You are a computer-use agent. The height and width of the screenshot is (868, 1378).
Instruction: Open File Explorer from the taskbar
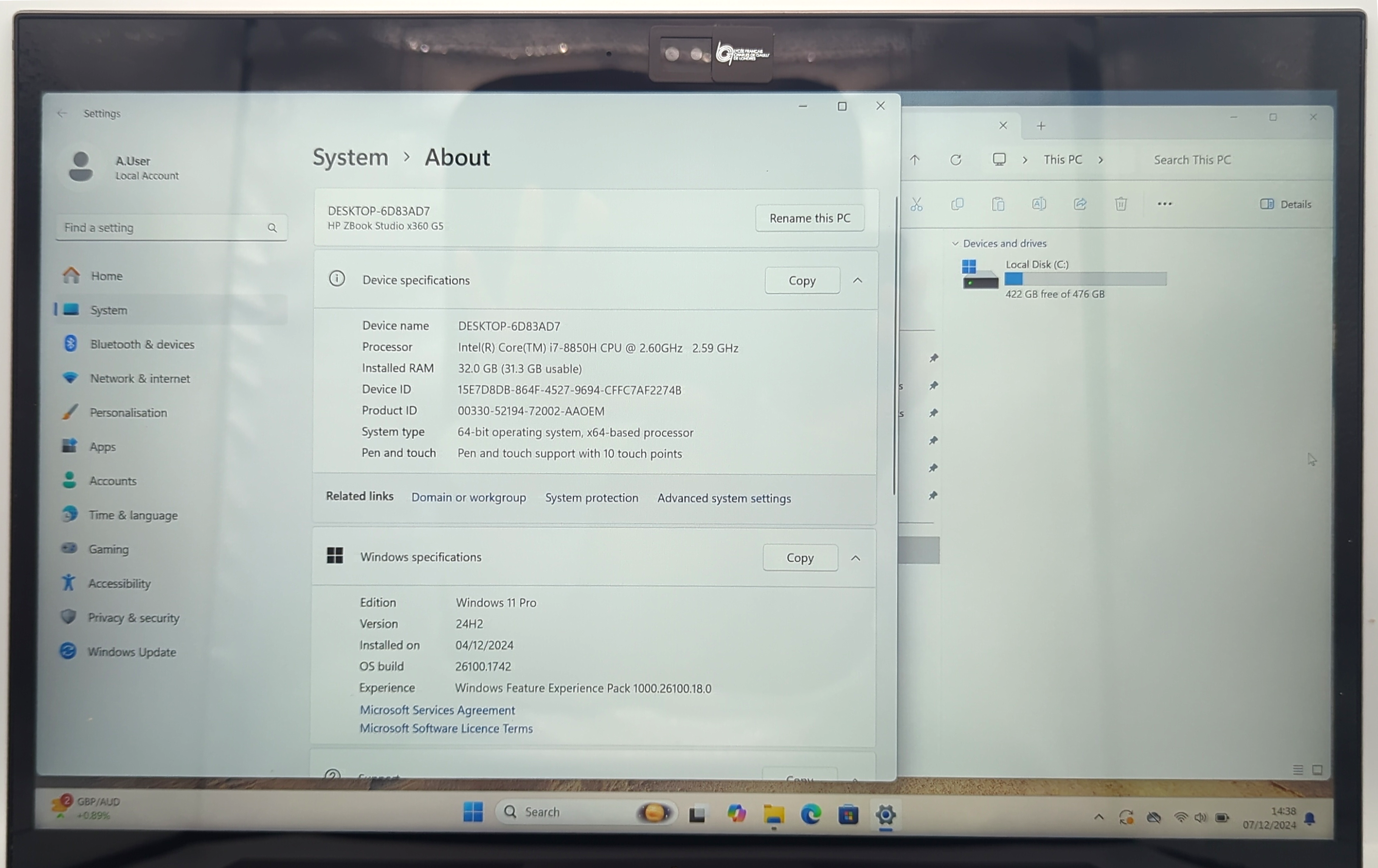pyautogui.click(x=774, y=814)
